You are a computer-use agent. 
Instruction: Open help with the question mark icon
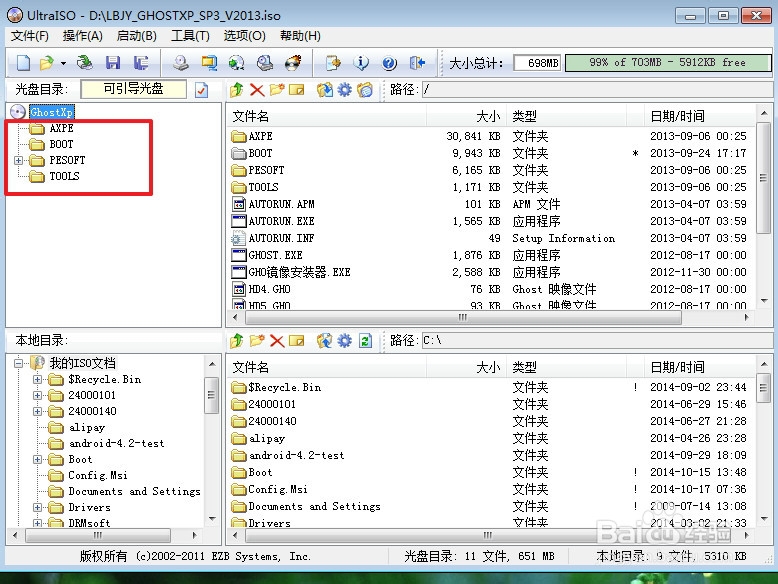tap(389, 63)
